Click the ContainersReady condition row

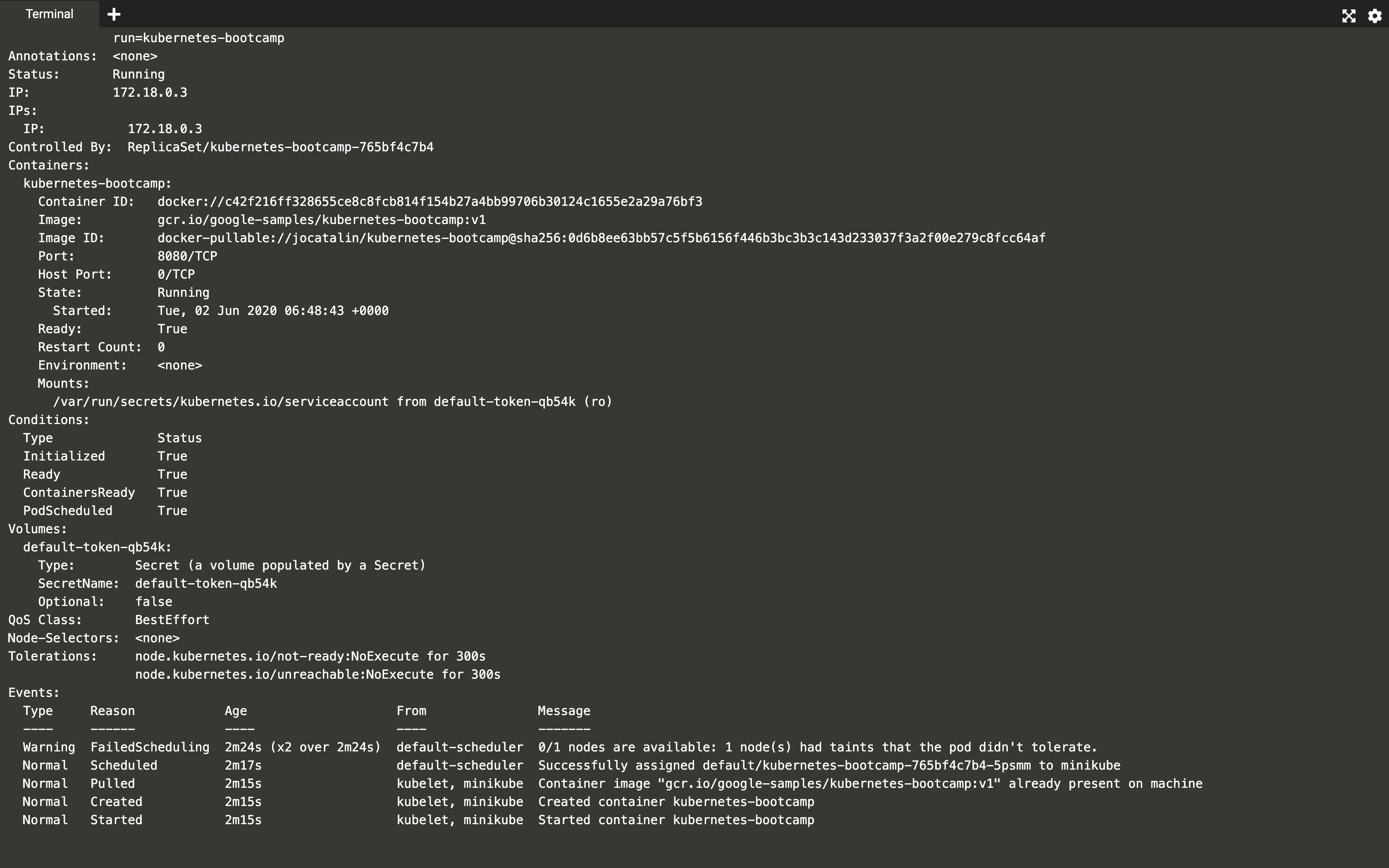[79, 493]
